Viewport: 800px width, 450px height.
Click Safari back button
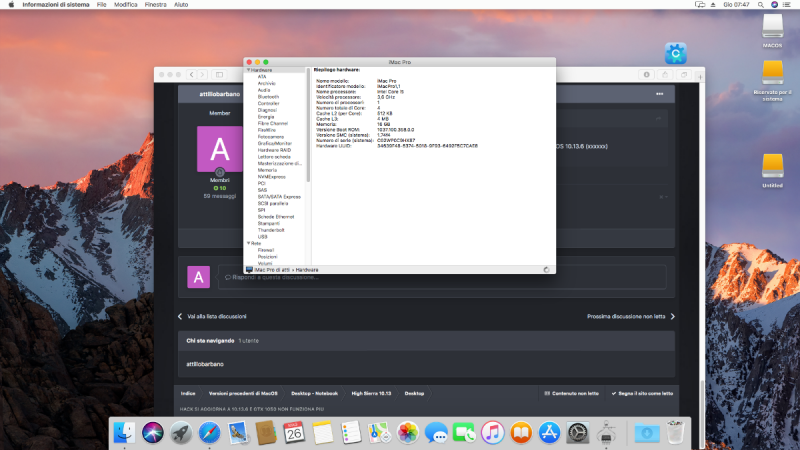[192, 74]
